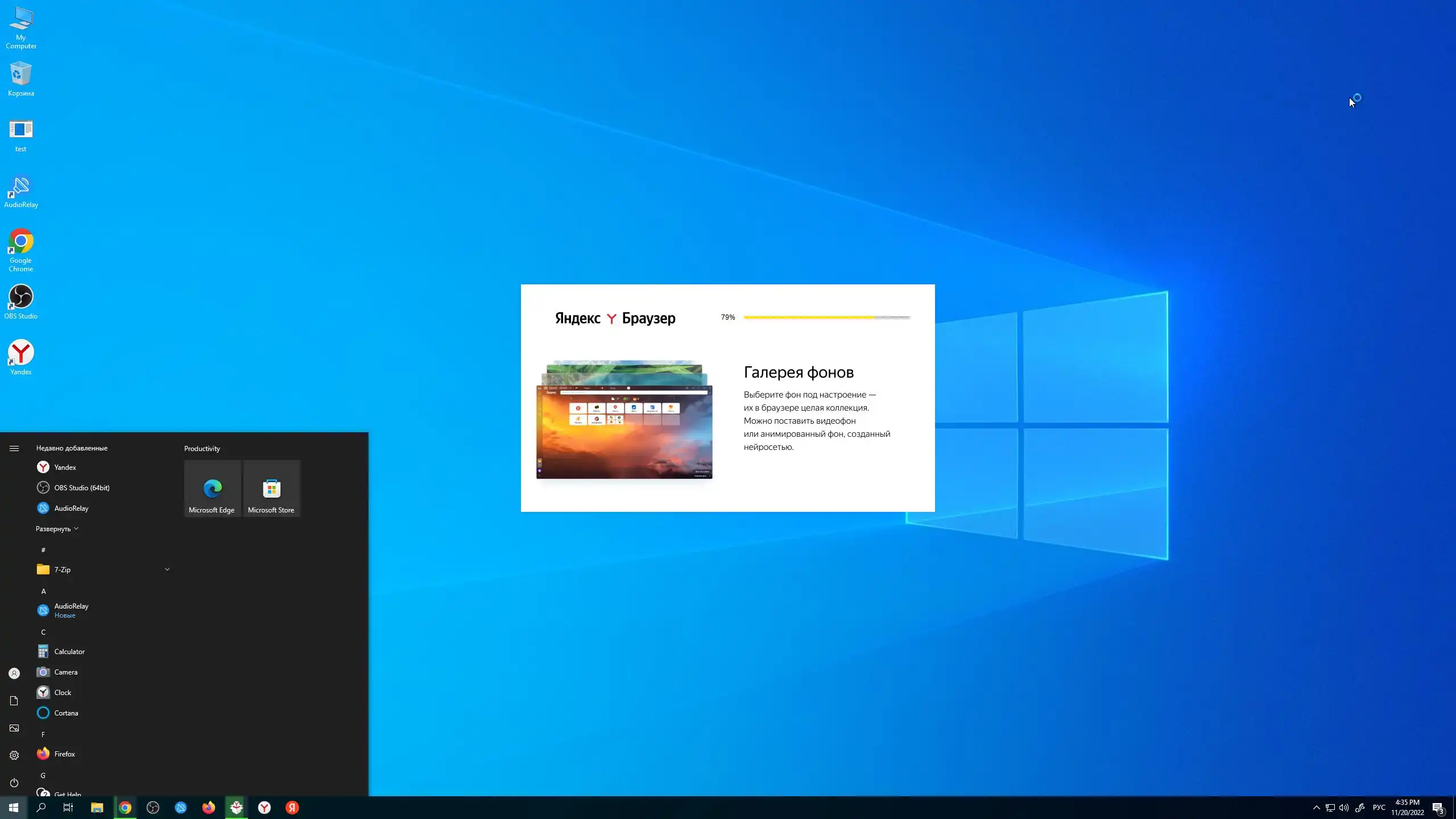Open Settings gear in the Start sidebar
This screenshot has height=819, width=1456.
coord(14,755)
